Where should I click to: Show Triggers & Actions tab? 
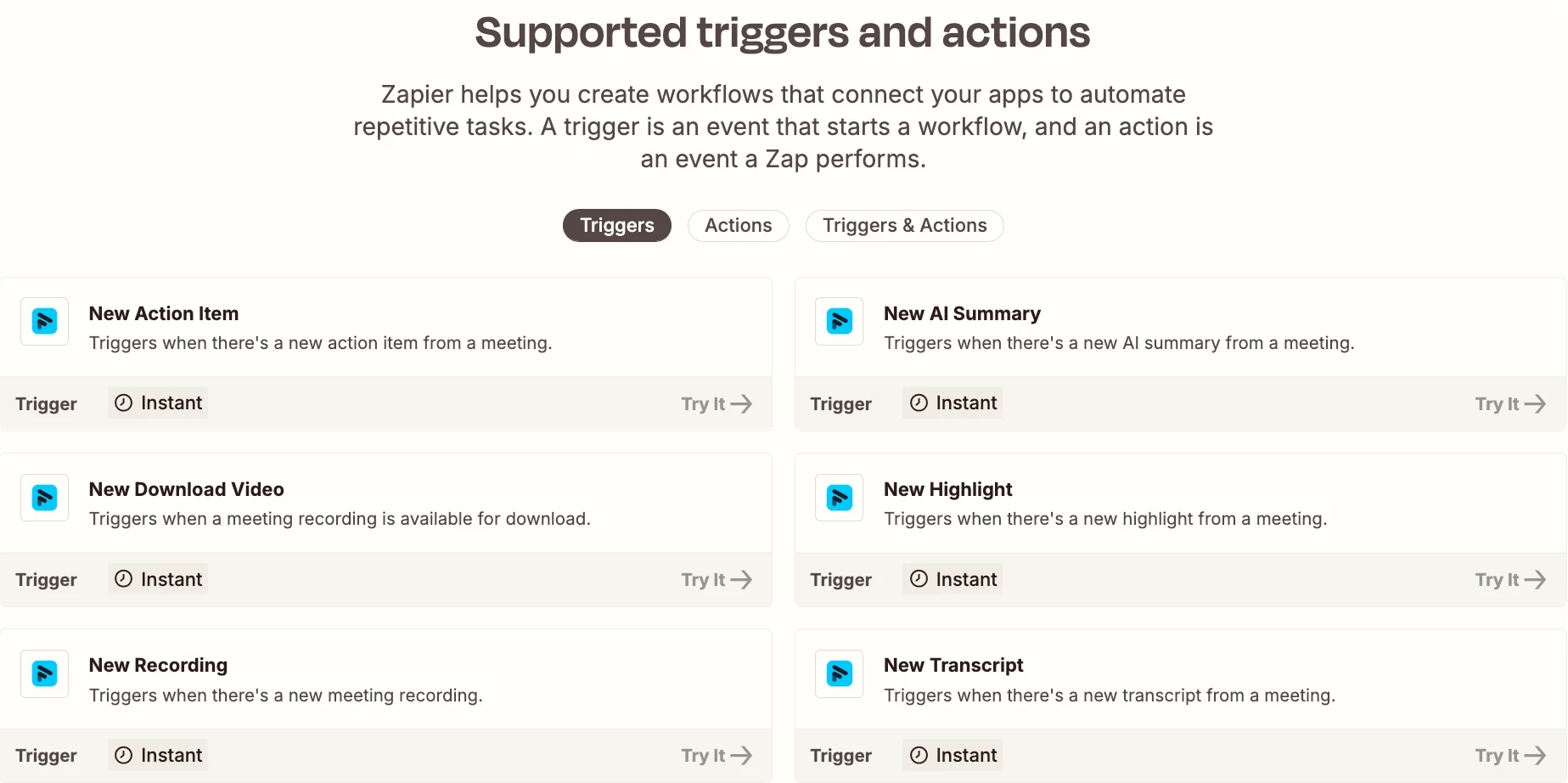tap(904, 225)
